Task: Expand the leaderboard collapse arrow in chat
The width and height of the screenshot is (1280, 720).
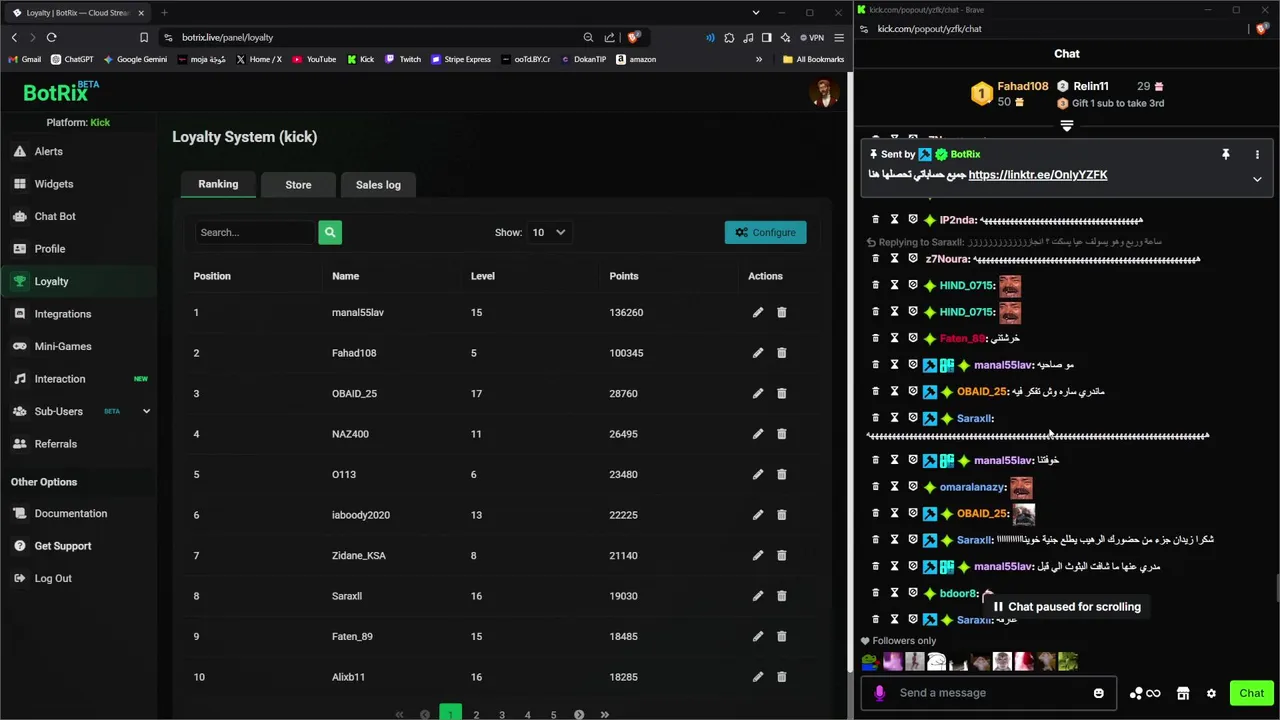Action: (x=1067, y=126)
